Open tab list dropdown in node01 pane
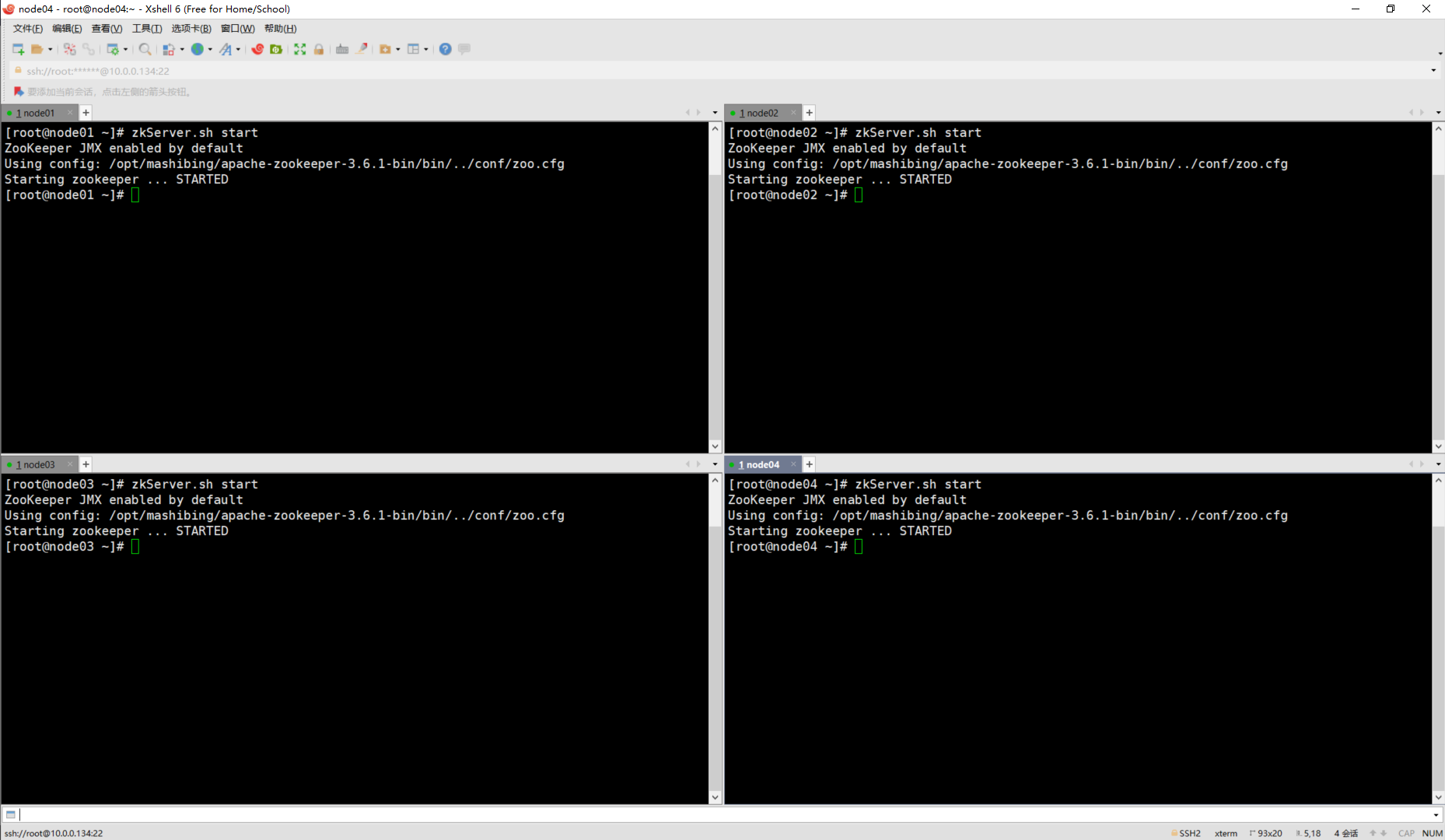Screen dimensions: 1445x840 [715, 113]
